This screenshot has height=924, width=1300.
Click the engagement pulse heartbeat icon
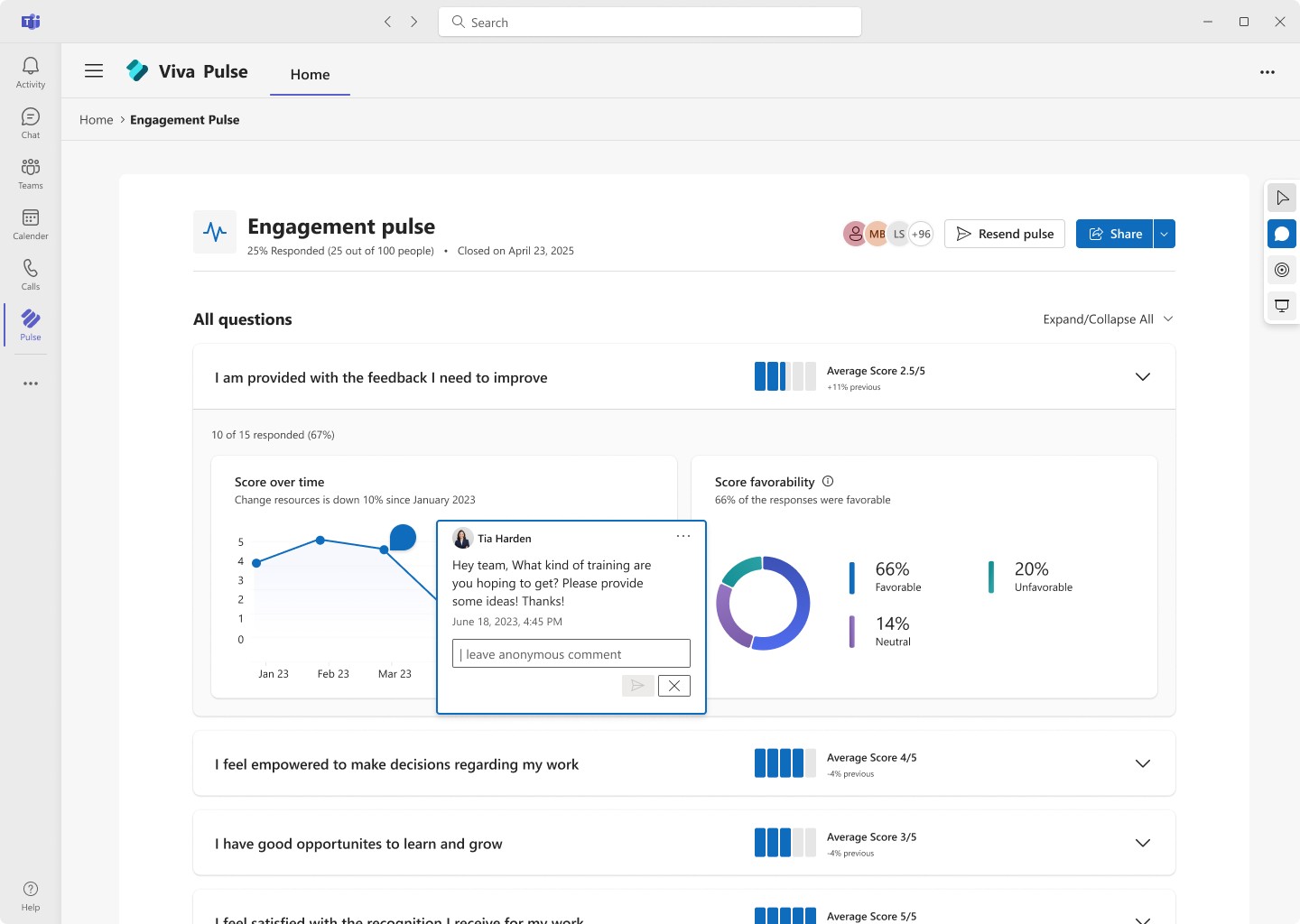click(x=215, y=232)
